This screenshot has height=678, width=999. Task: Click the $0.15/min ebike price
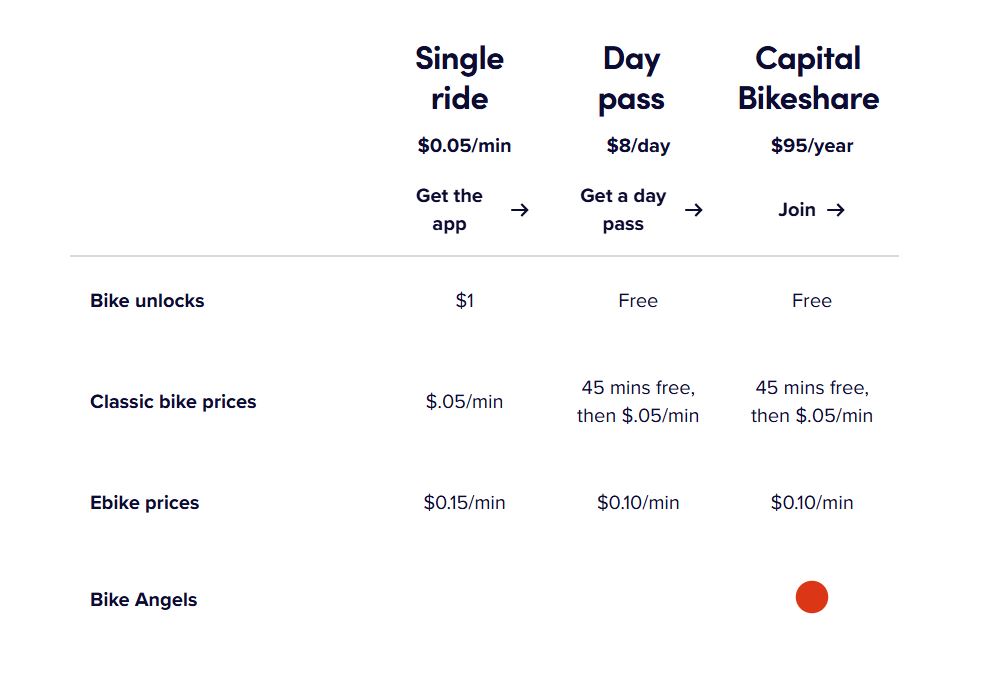coord(464,503)
